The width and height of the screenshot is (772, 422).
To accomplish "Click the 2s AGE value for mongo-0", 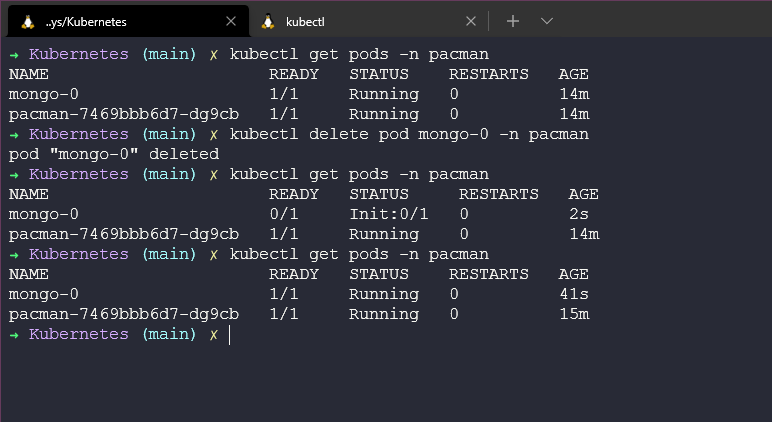I will [578, 214].
